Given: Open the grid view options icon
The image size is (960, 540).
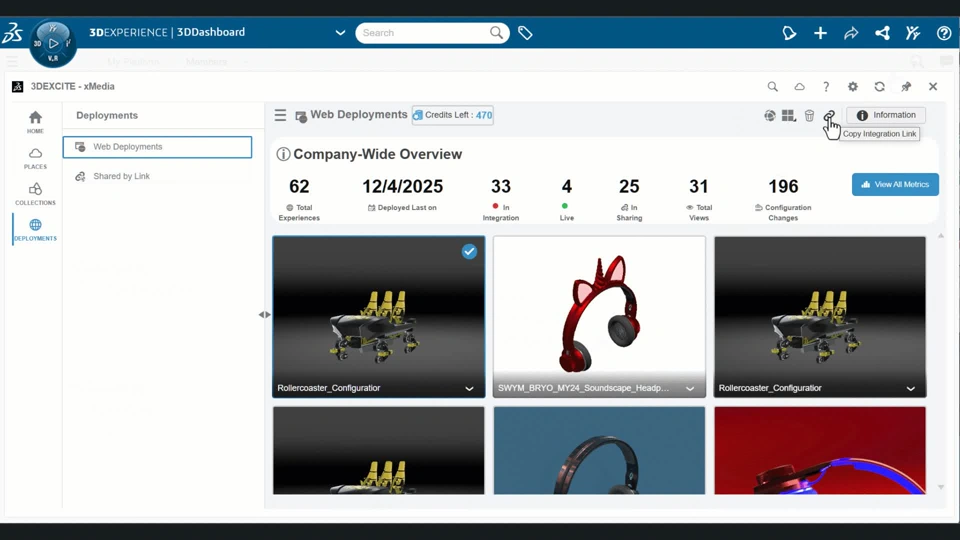Looking at the screenshot, I should pyautogui.click(x=789, y=116).
